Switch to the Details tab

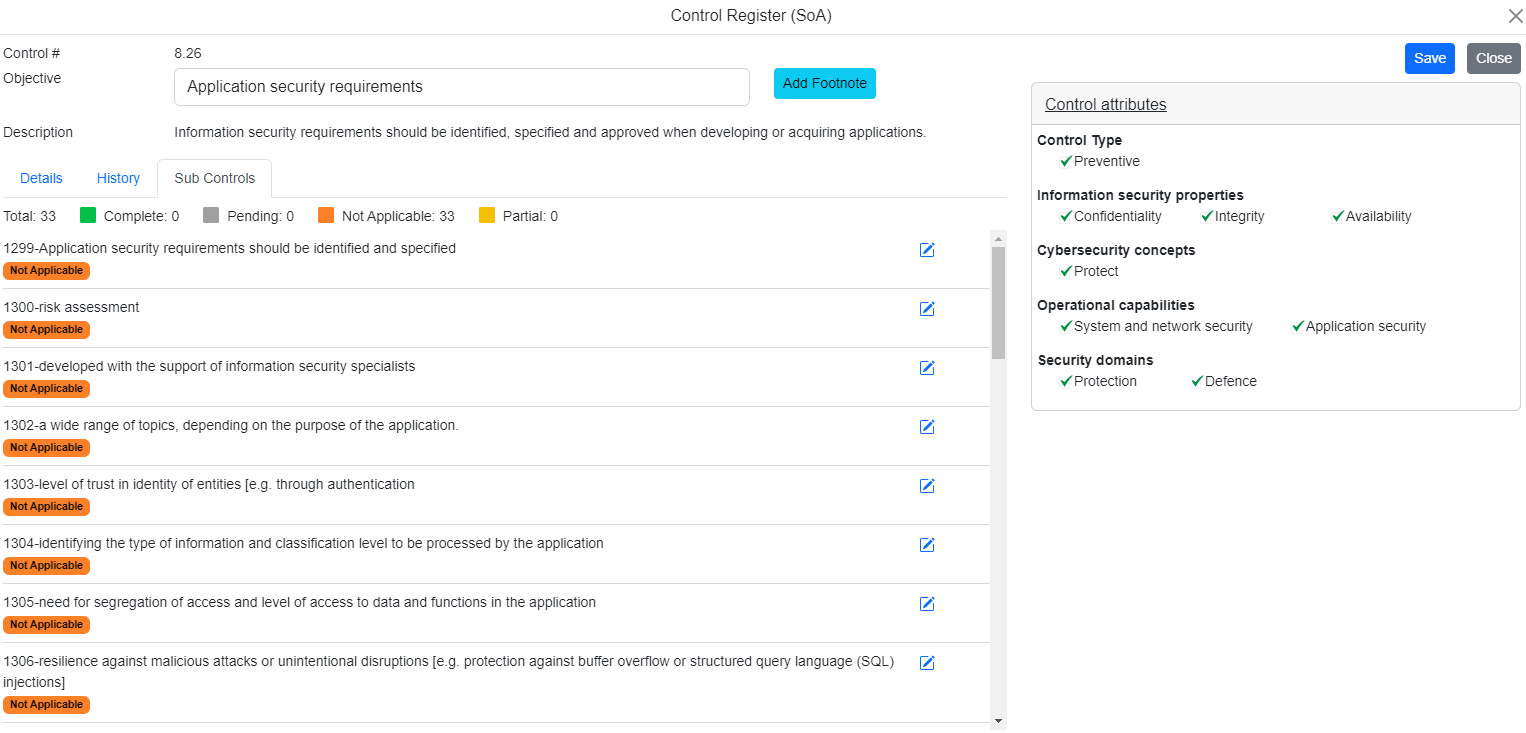point(41,178)
